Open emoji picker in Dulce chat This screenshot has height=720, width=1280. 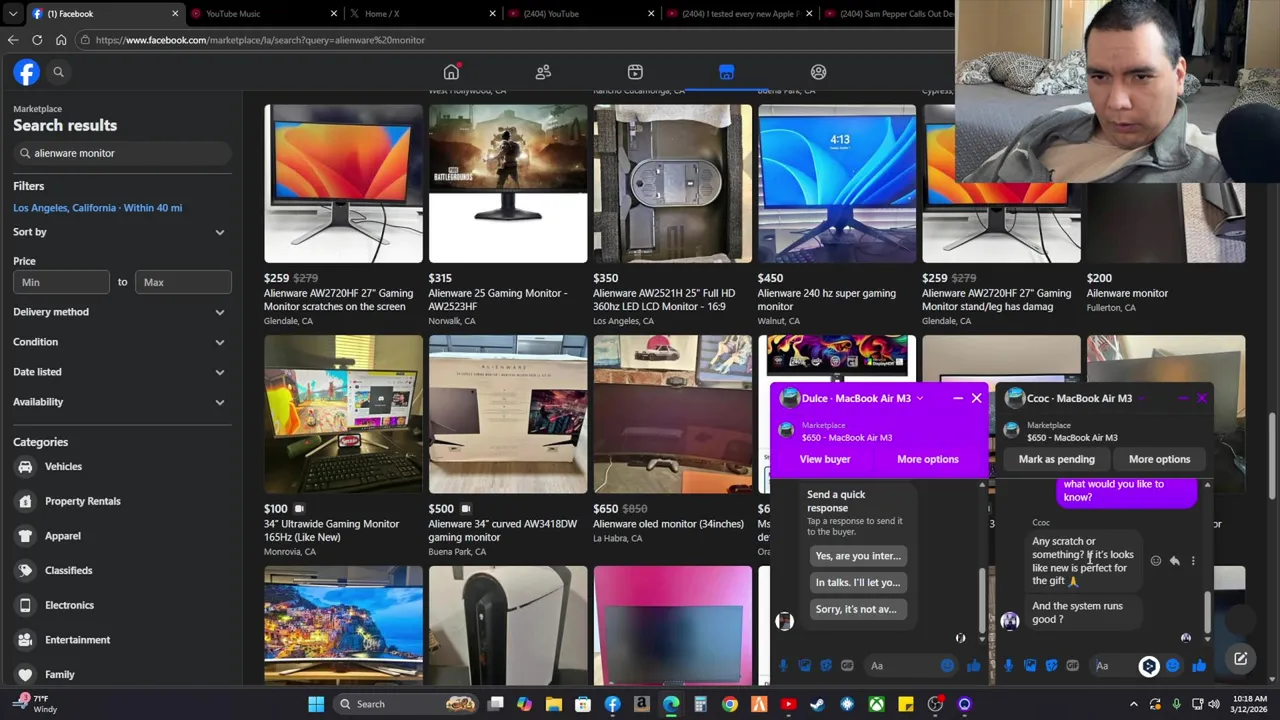(947, 666)
